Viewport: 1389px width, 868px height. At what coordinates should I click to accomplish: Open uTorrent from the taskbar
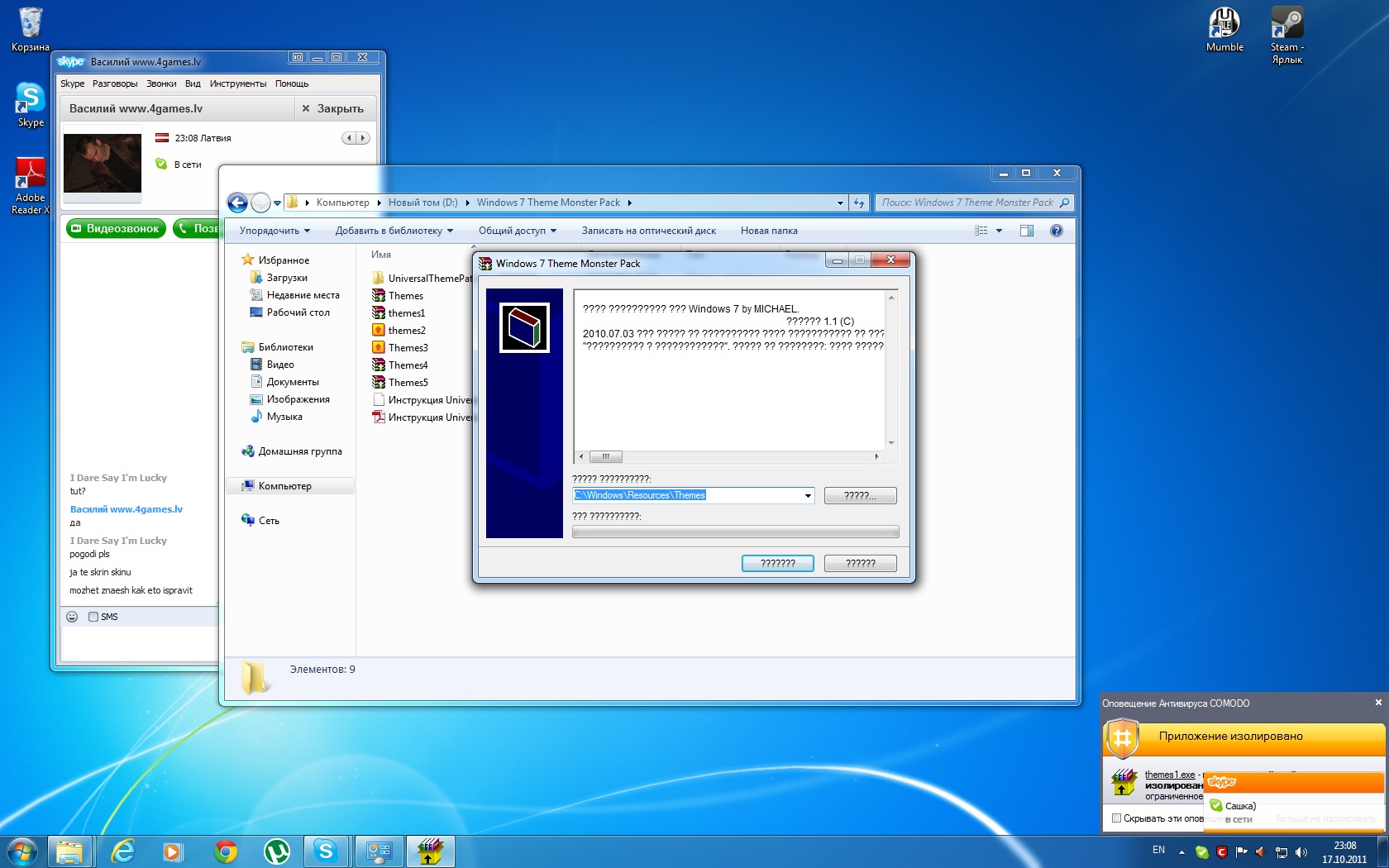pyautogui.click(x=276, y=851)
